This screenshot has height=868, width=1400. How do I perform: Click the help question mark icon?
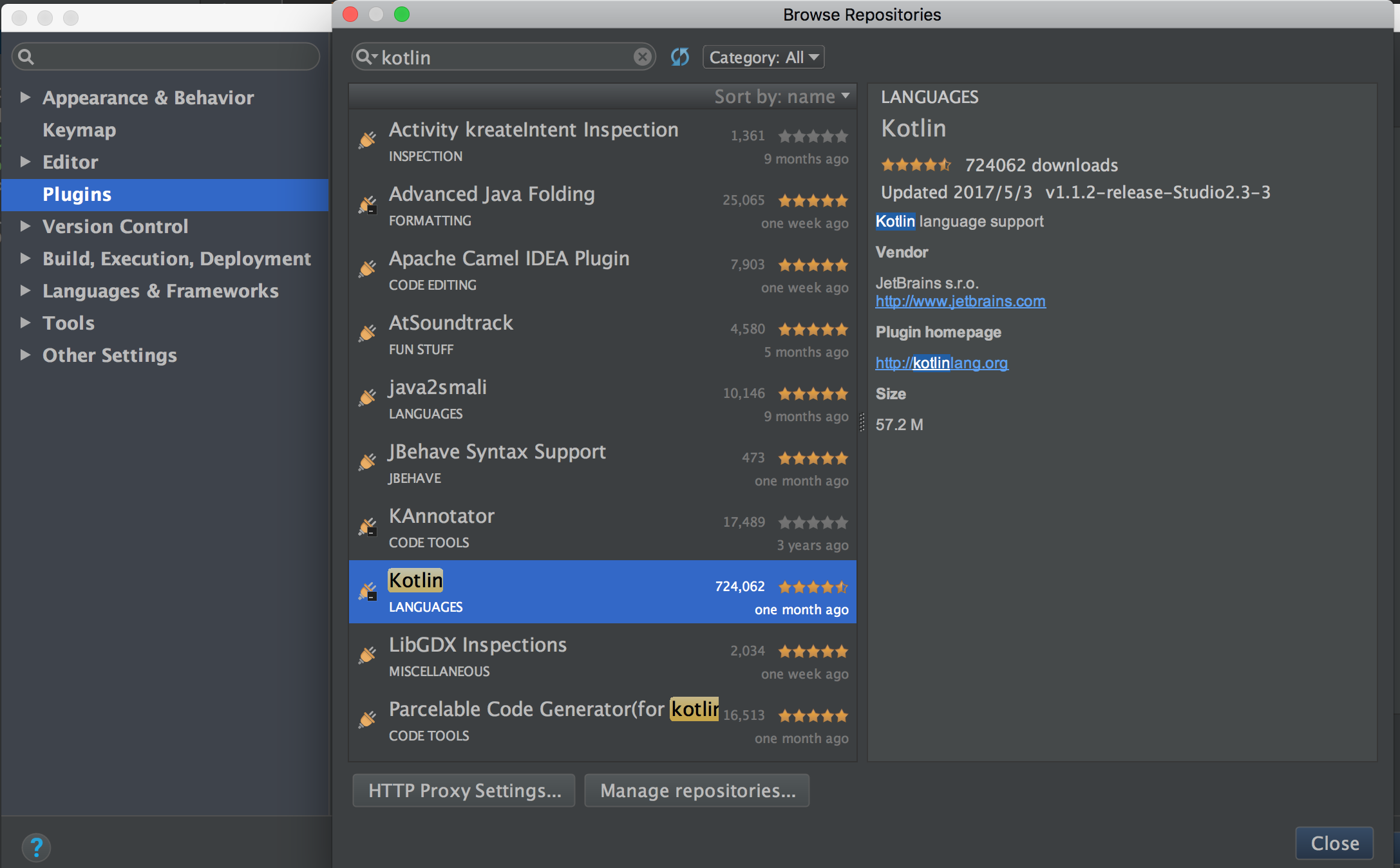tap(36, 846)
